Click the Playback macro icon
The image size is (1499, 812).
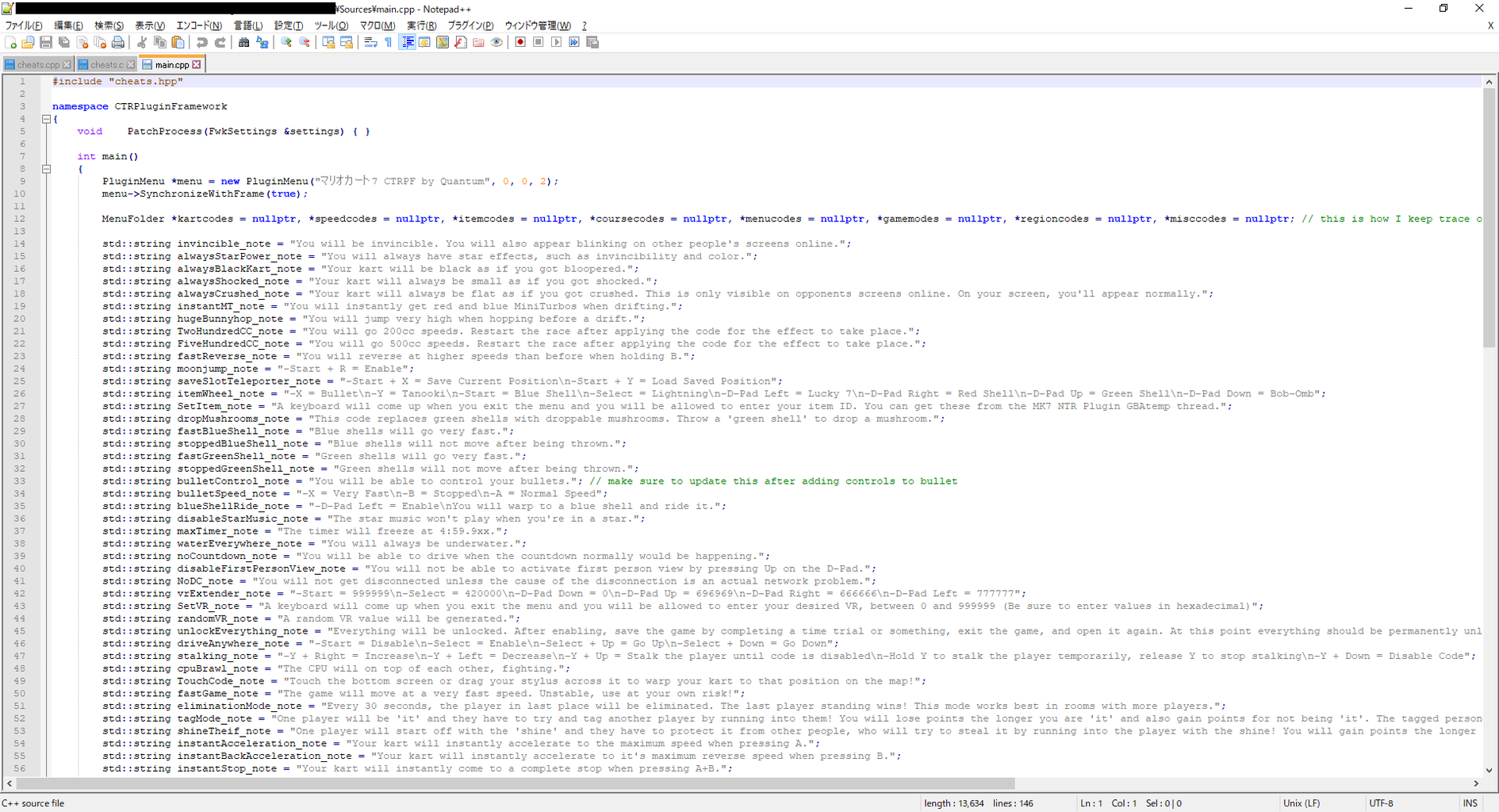pos(557,43)
